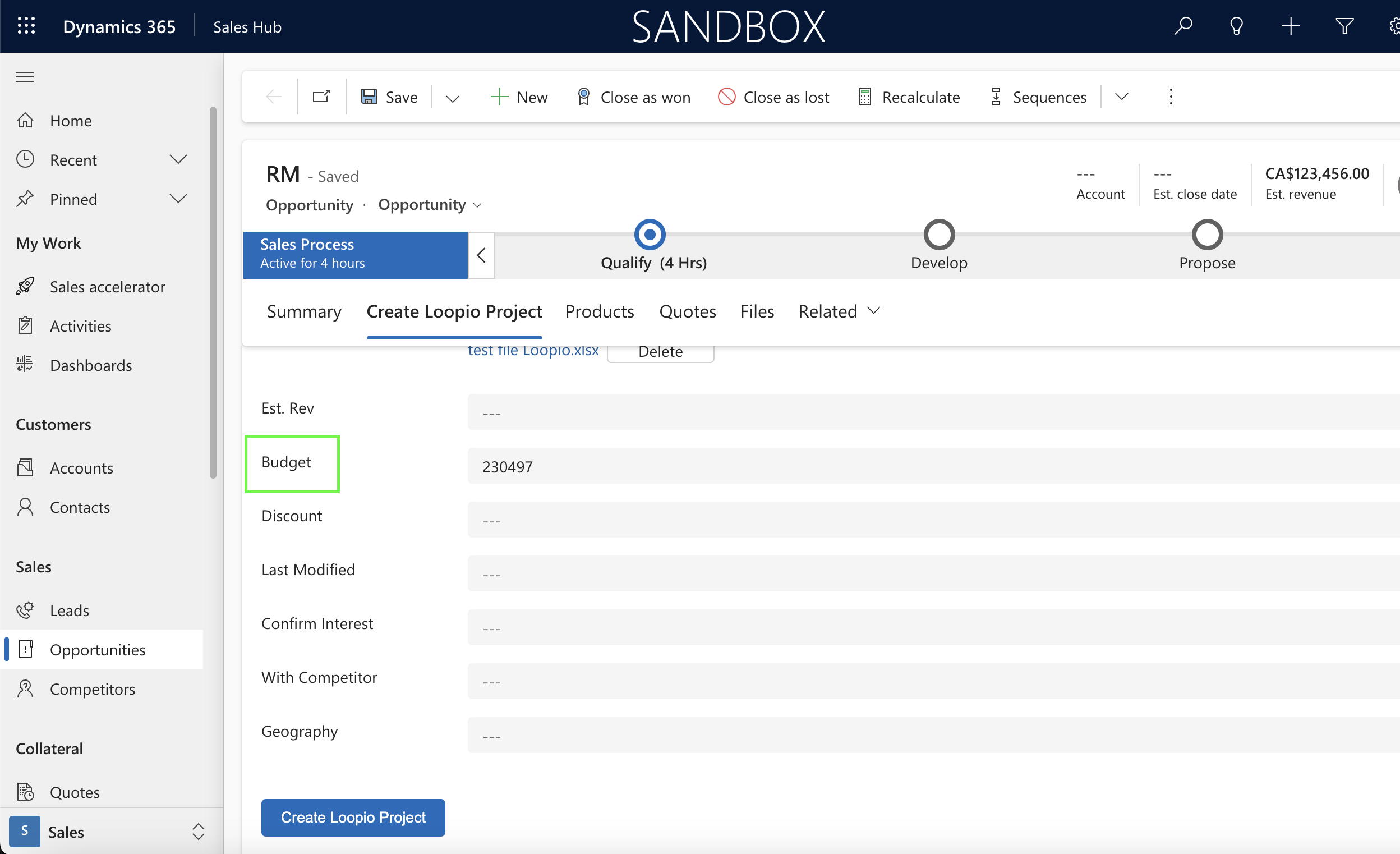The width and height of the screenshot is (1400, 854).
Task: Click the Sales Hub app name
Action: tap(247, 27)
